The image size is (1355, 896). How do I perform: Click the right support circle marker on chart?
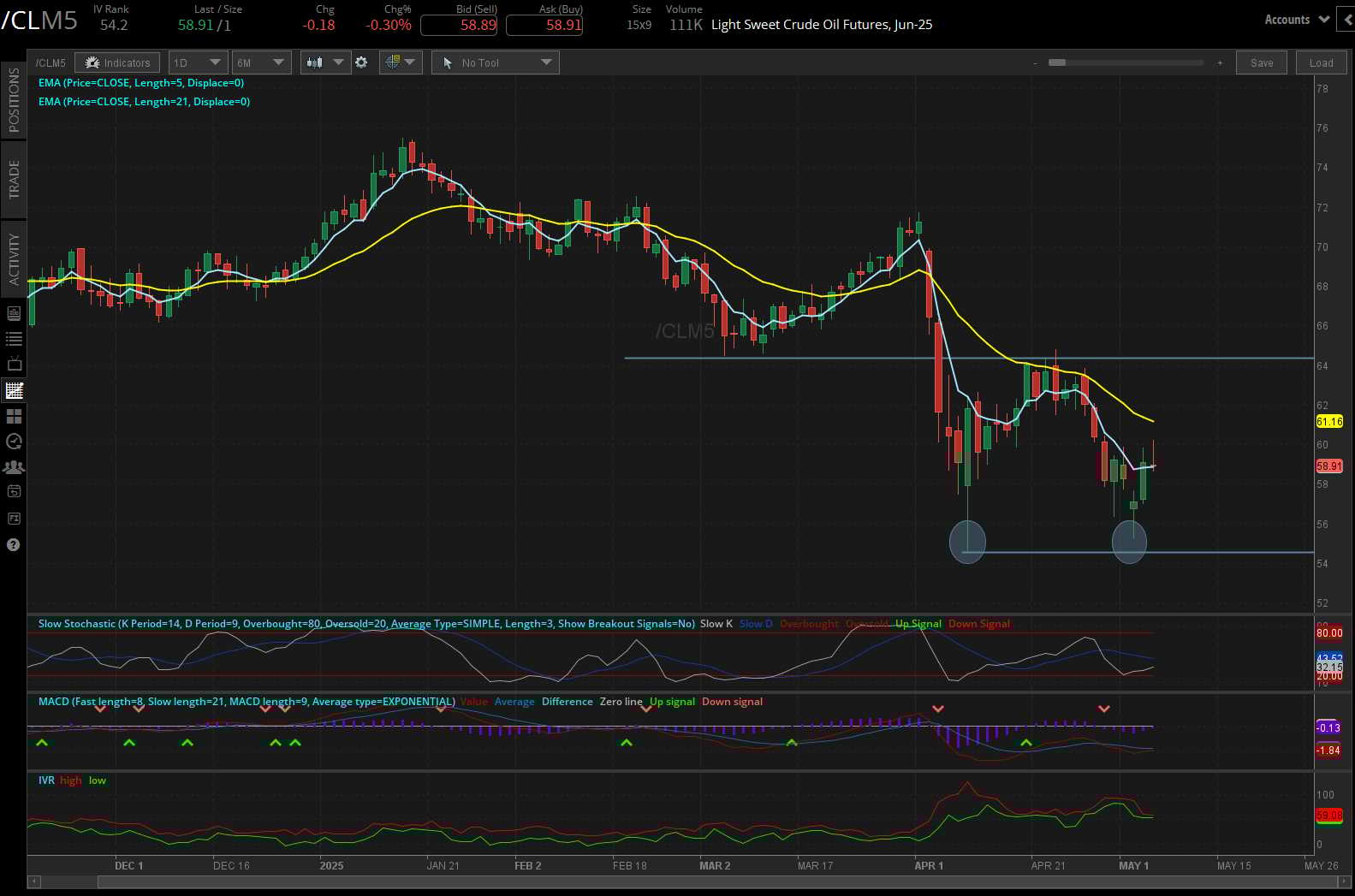pyautogui.click(x=1129, y=541)
